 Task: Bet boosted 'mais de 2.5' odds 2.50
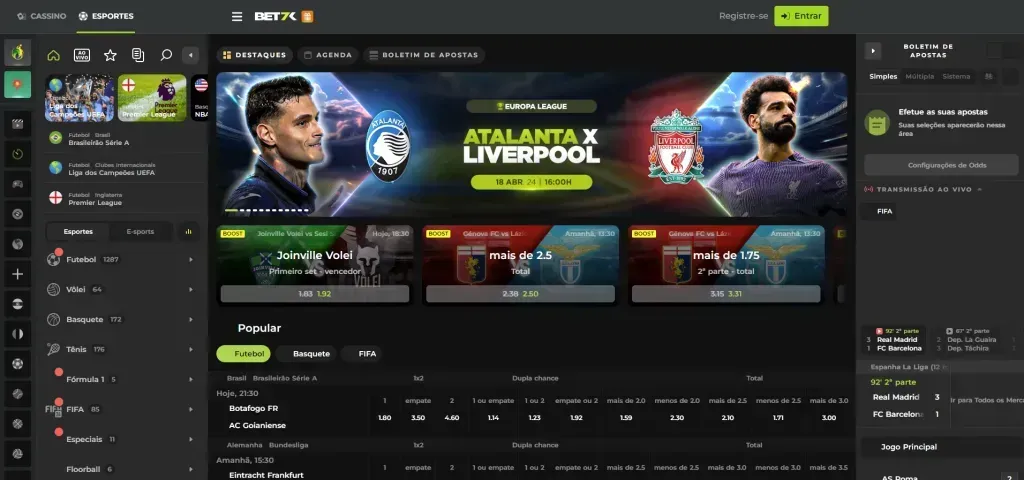coord(520,294)
